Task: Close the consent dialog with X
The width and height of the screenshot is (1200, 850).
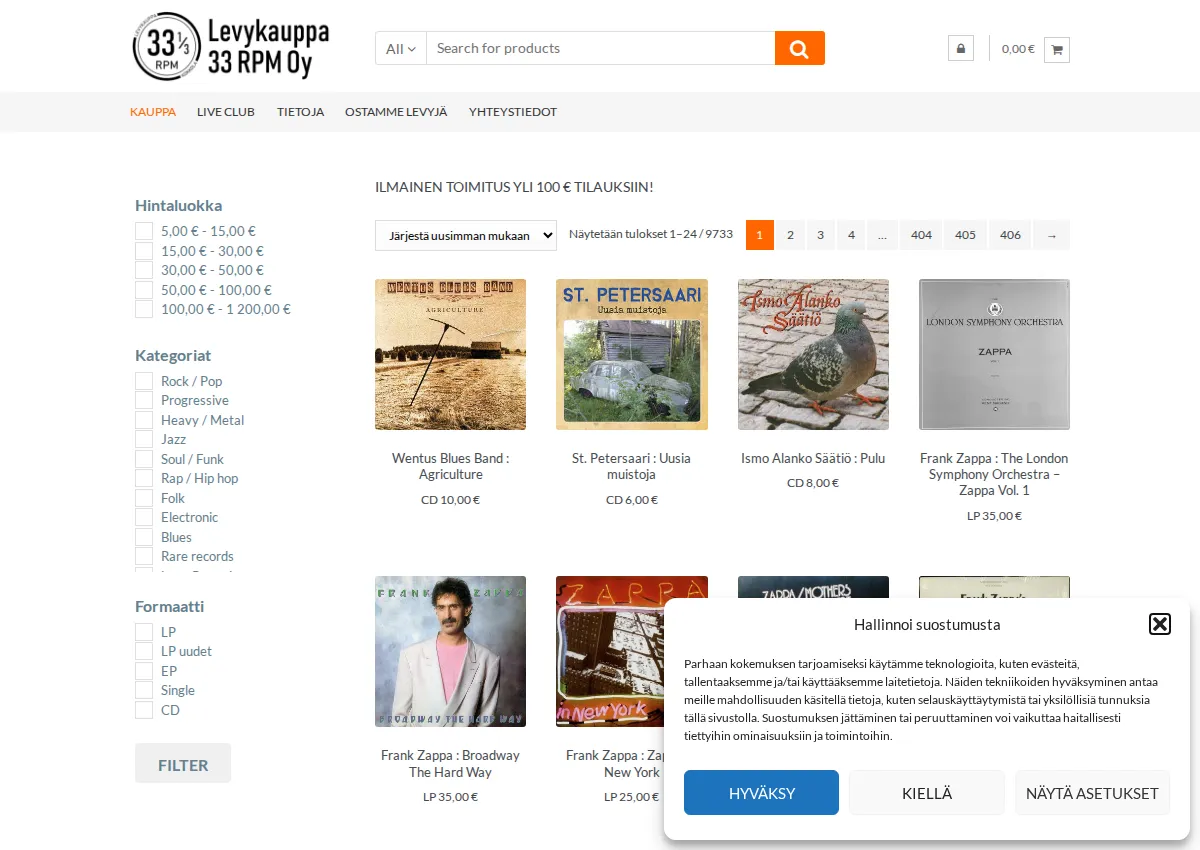Action: 1160,624
